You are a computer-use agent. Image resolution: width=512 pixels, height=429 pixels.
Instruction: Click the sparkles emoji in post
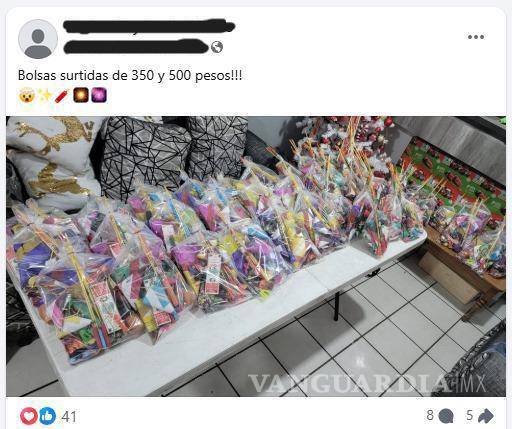[x=45, y=96]
